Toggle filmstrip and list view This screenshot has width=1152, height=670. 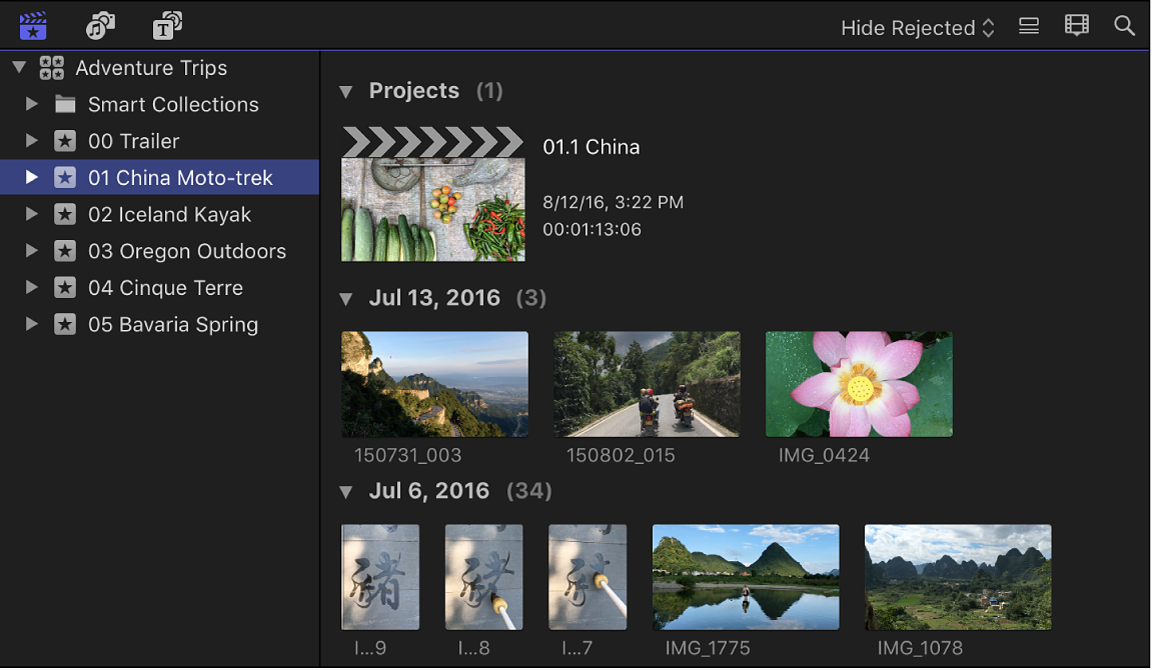1029,27
